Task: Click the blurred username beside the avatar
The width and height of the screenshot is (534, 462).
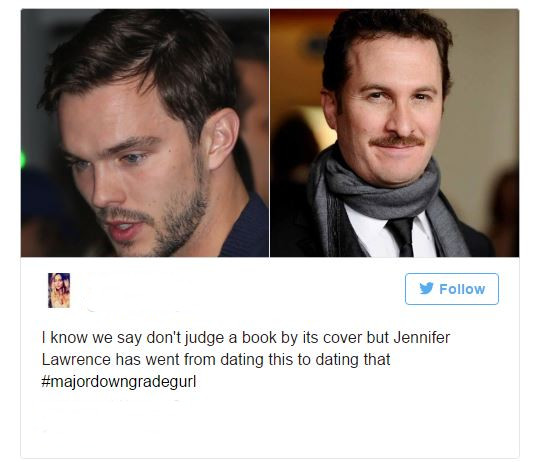Action: point(133,291)
